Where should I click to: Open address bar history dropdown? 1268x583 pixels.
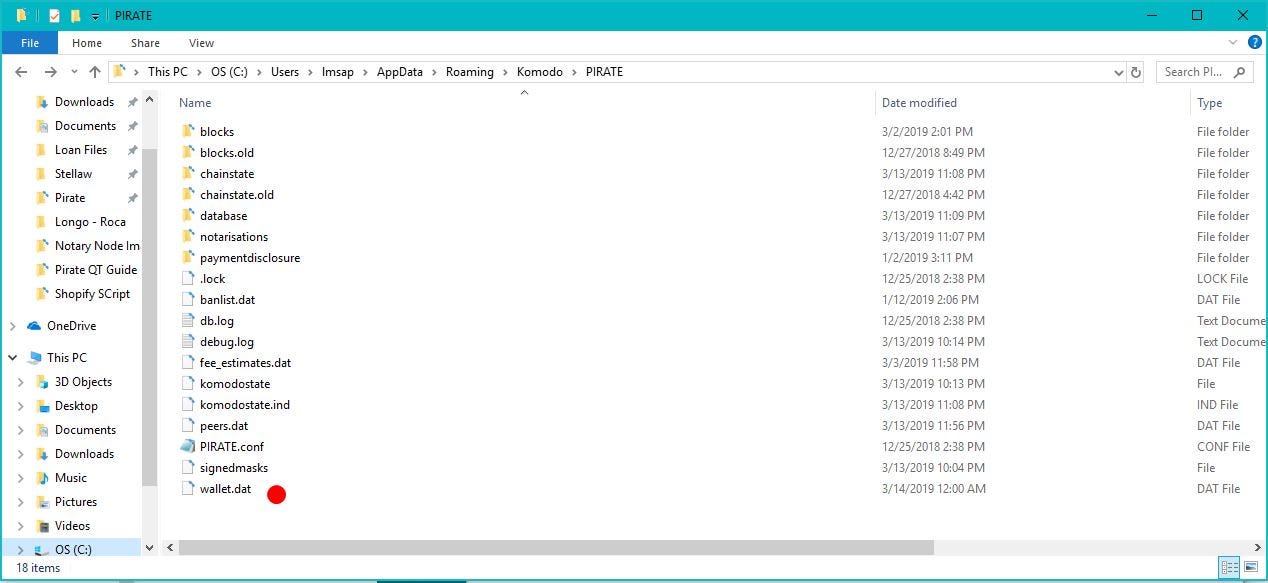[1118, 72]
